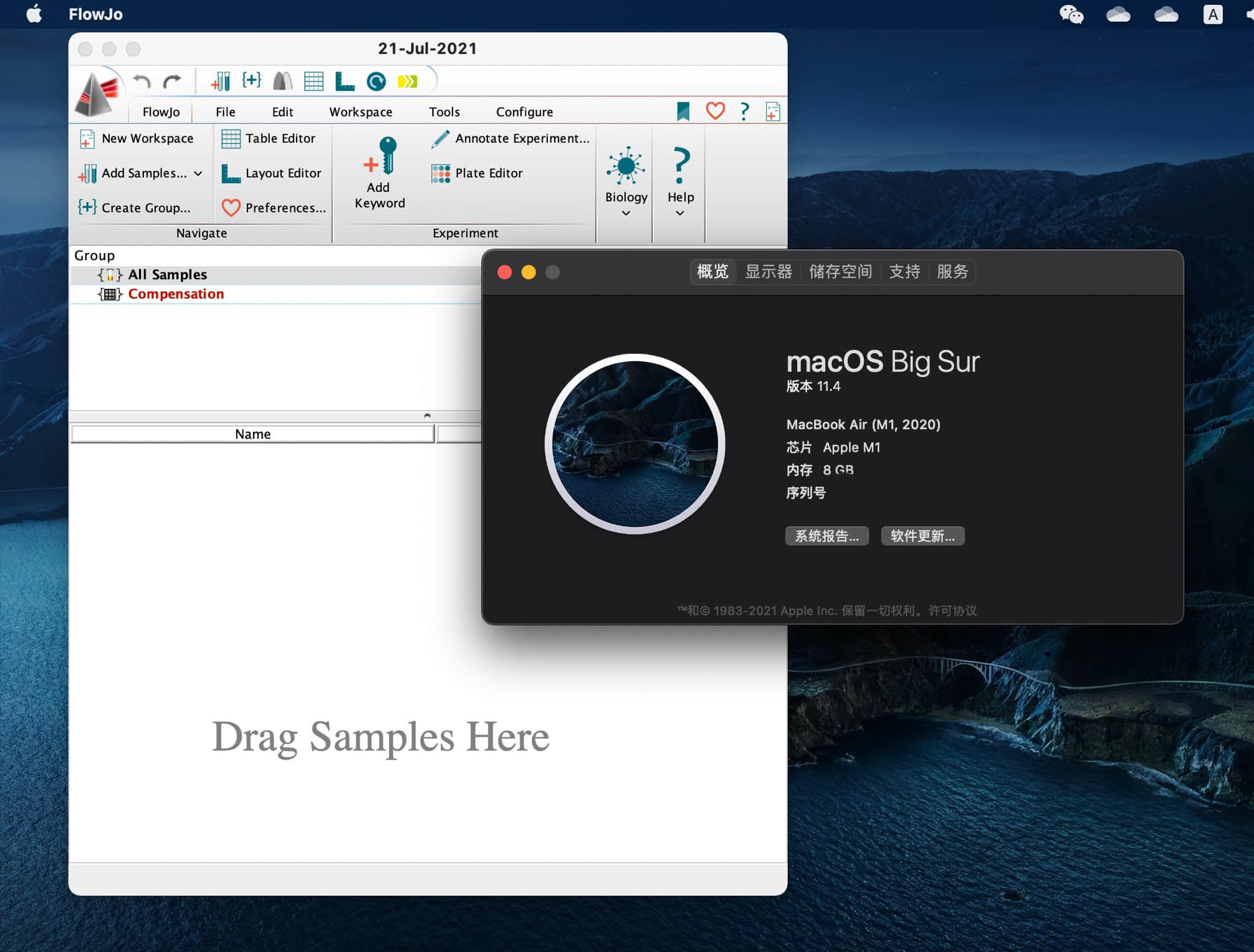Open the Table Editor grid icon in top toolbar
The width and height of the screenshot is (1254, 952).
313,82
